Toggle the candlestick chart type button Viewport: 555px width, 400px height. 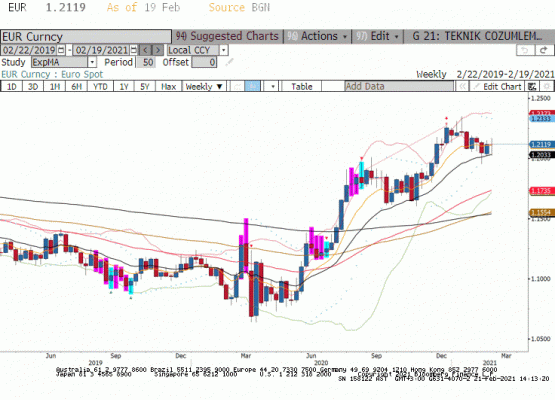pyautogui.click(x=253, y=86)
